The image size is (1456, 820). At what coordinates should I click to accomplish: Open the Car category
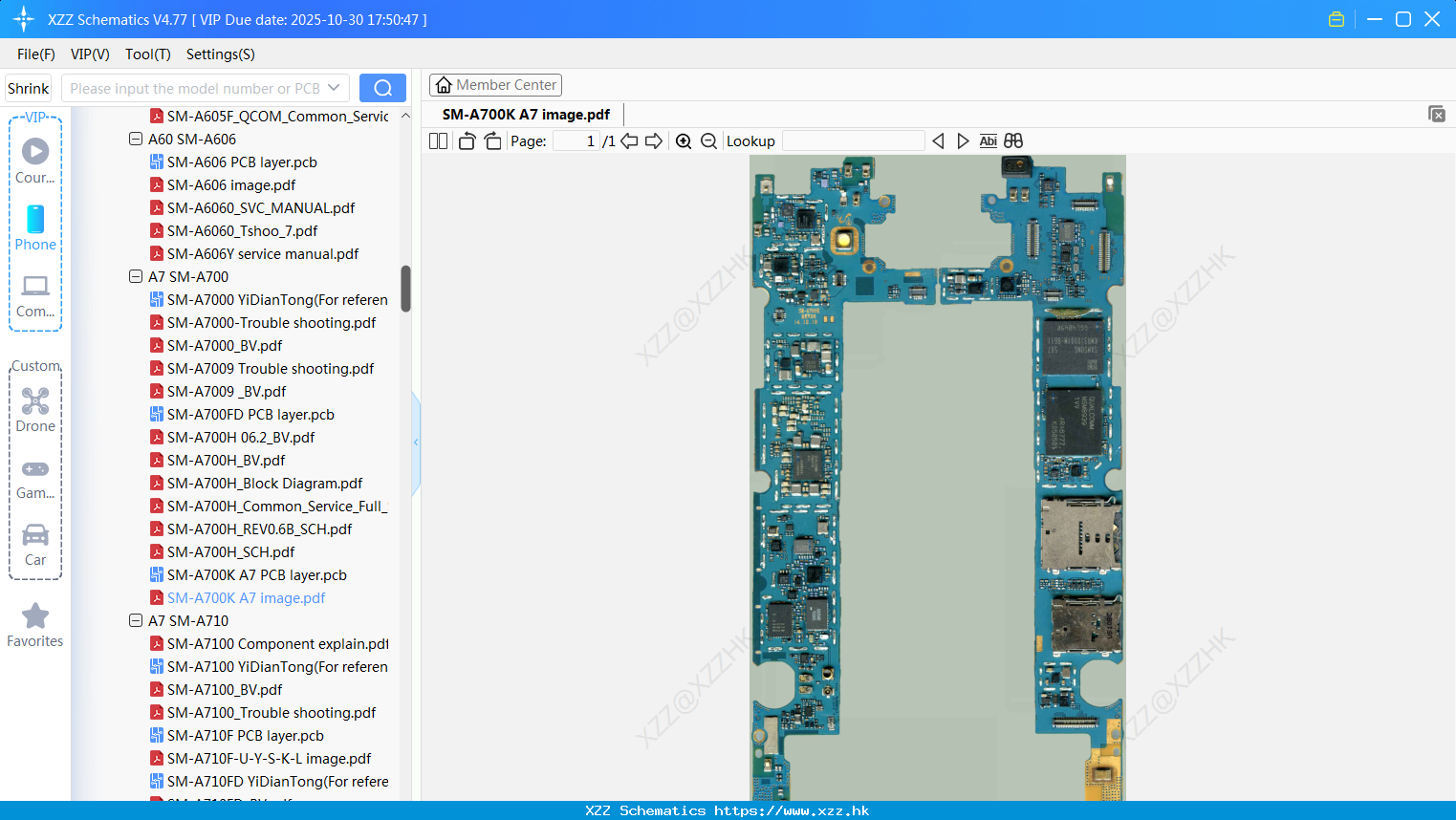click(x=35, y=545)
